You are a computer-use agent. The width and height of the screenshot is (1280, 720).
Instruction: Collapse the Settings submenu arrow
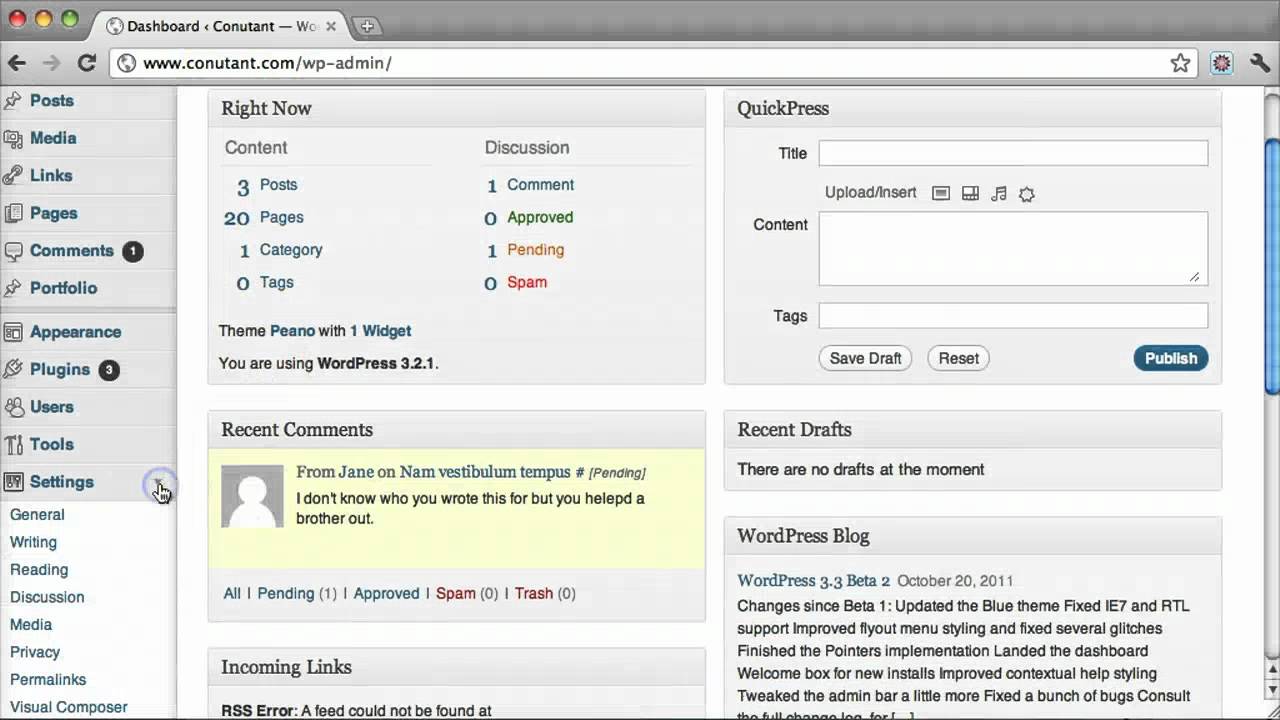[x=159, y=485]
